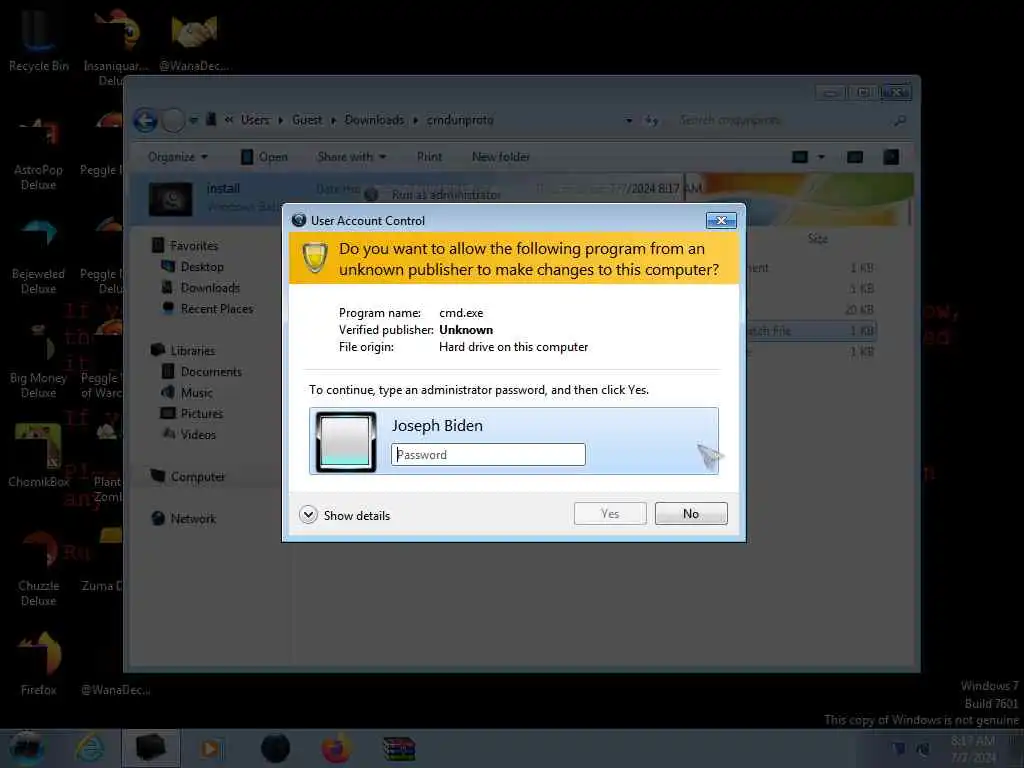Click the Yes button in UAC dialog
This screenshot has height=768, width=1024.
610,513
